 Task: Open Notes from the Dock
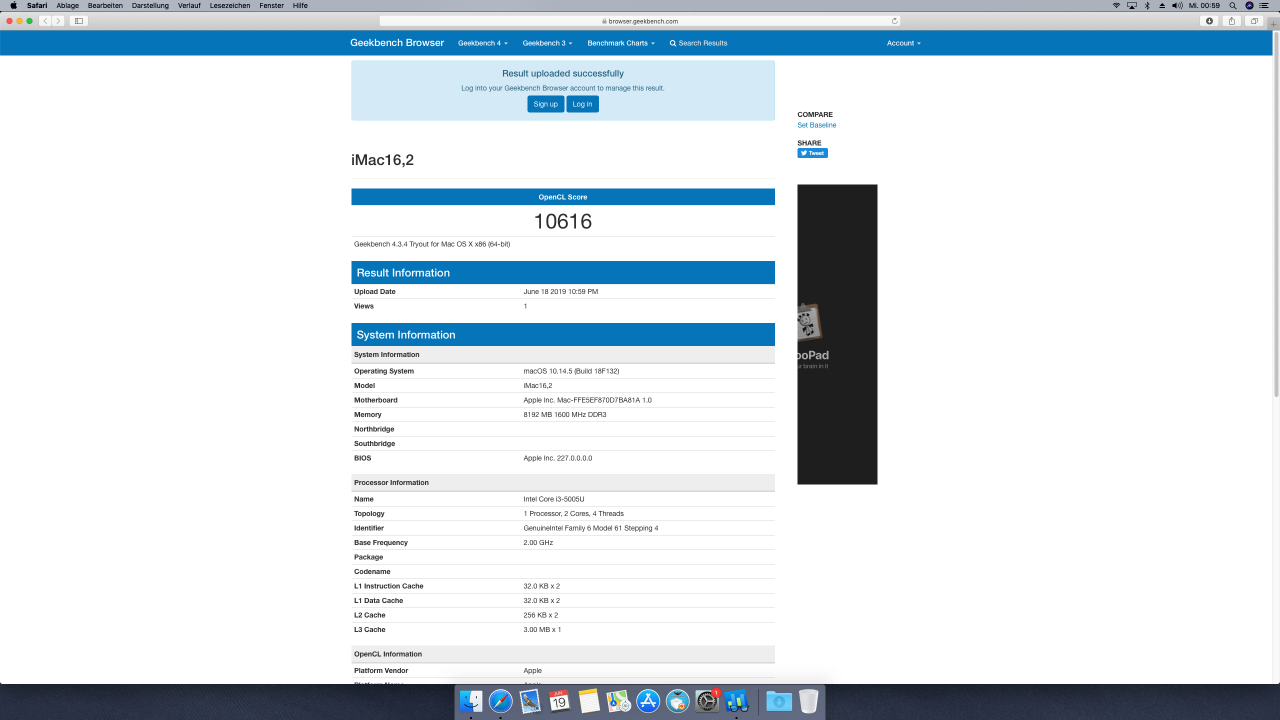click(589, 701)
